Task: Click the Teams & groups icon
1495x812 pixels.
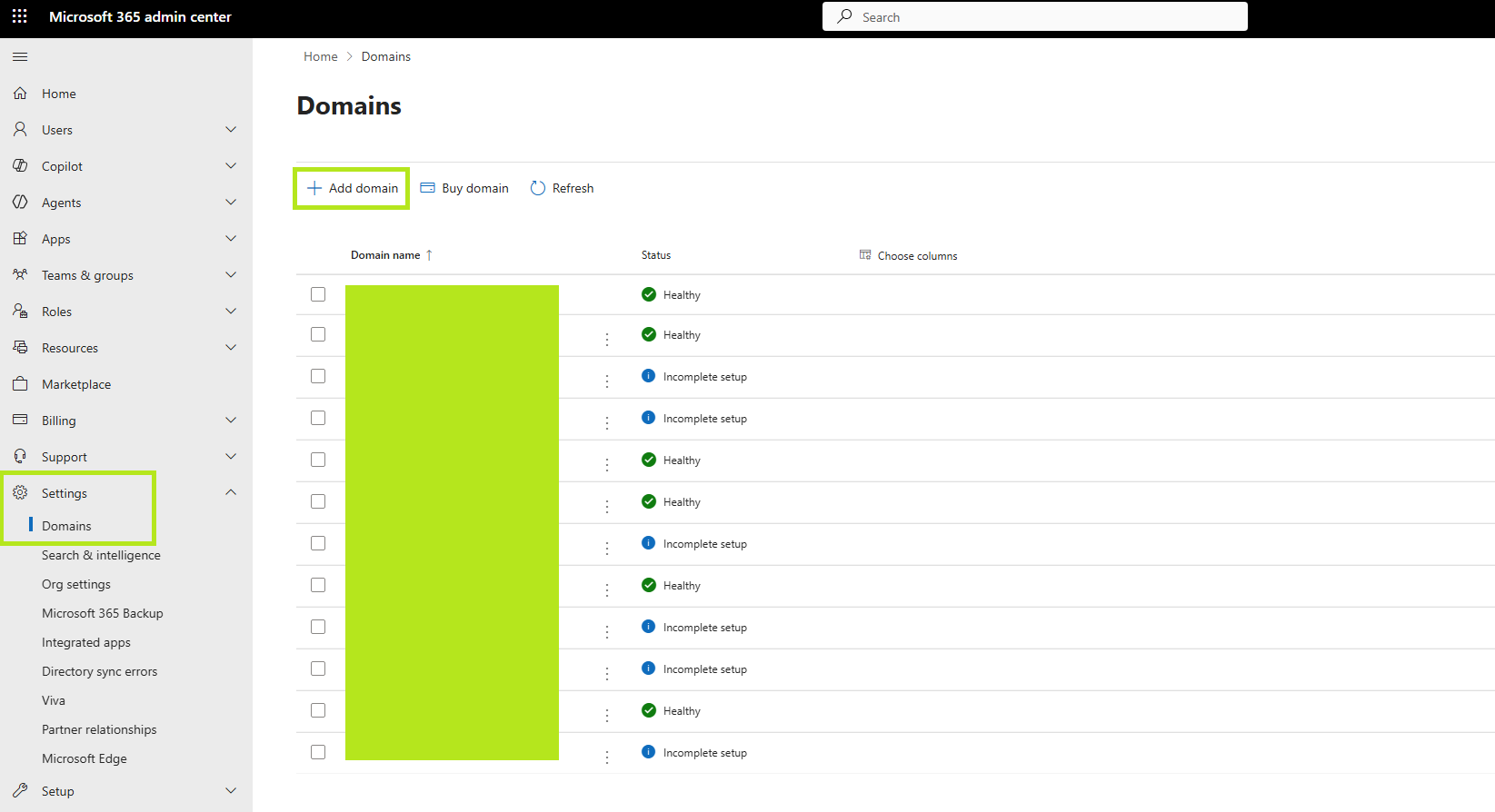Action: pos(20,275)
